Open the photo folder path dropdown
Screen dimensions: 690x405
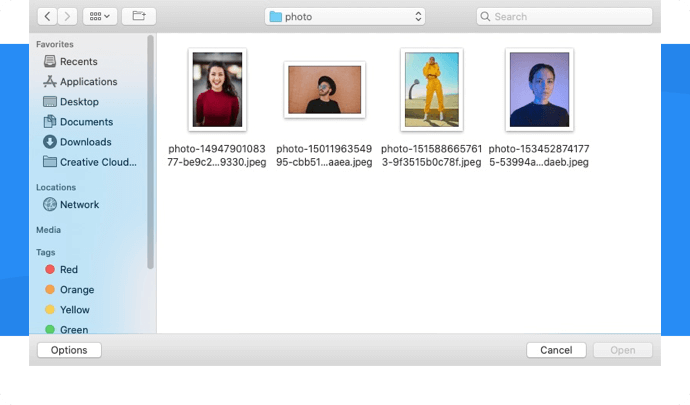[x=345, y=17]
